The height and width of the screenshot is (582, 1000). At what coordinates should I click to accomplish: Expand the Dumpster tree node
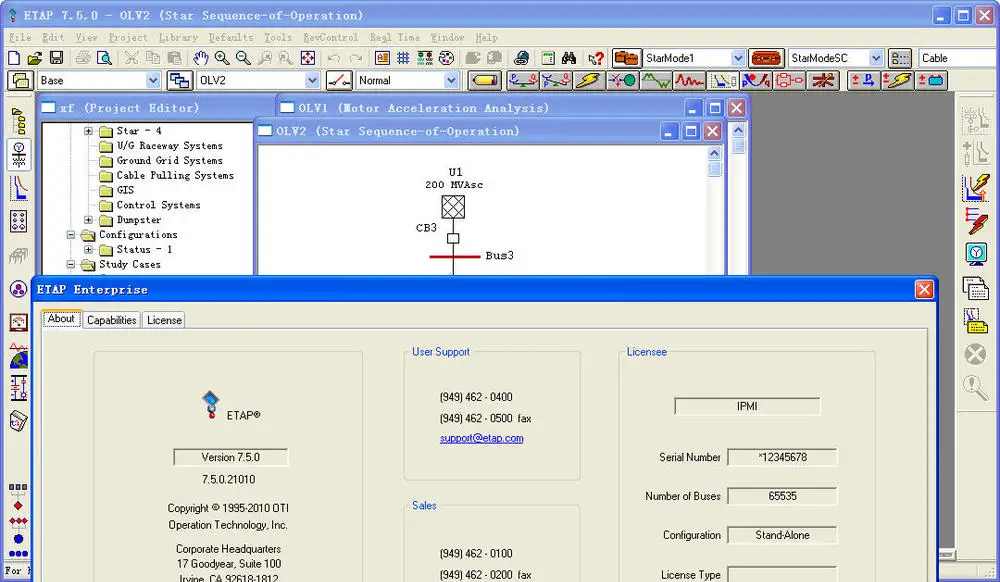coord(90,219)
